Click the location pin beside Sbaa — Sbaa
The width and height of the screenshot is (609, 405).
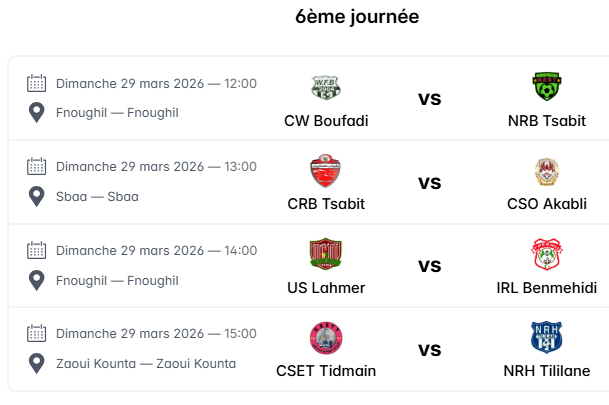tap(37, 196)
